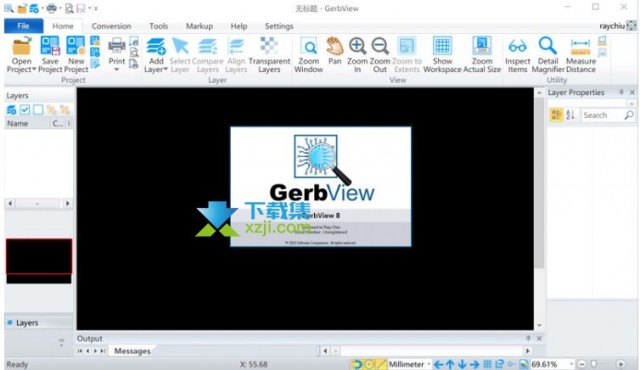Click the zoom slider minus button
The width and height of the screenshot is (640, 370).
coord(582,364)
